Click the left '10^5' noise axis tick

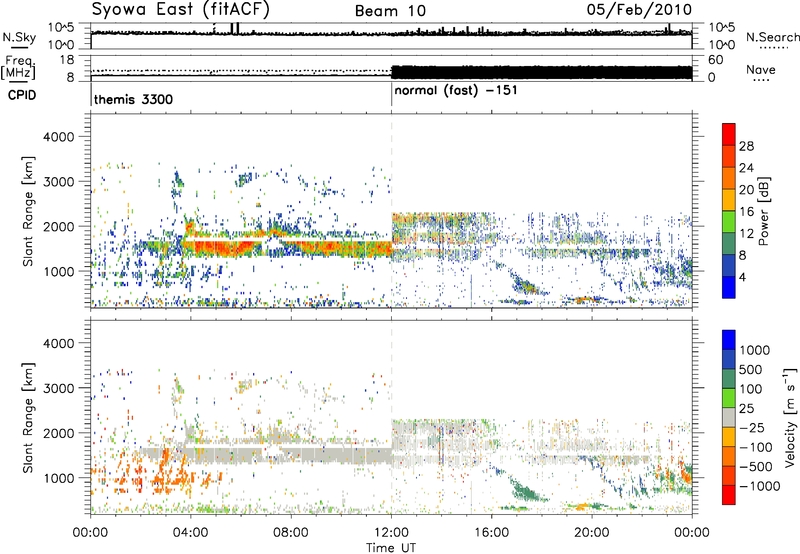point(61,28)
